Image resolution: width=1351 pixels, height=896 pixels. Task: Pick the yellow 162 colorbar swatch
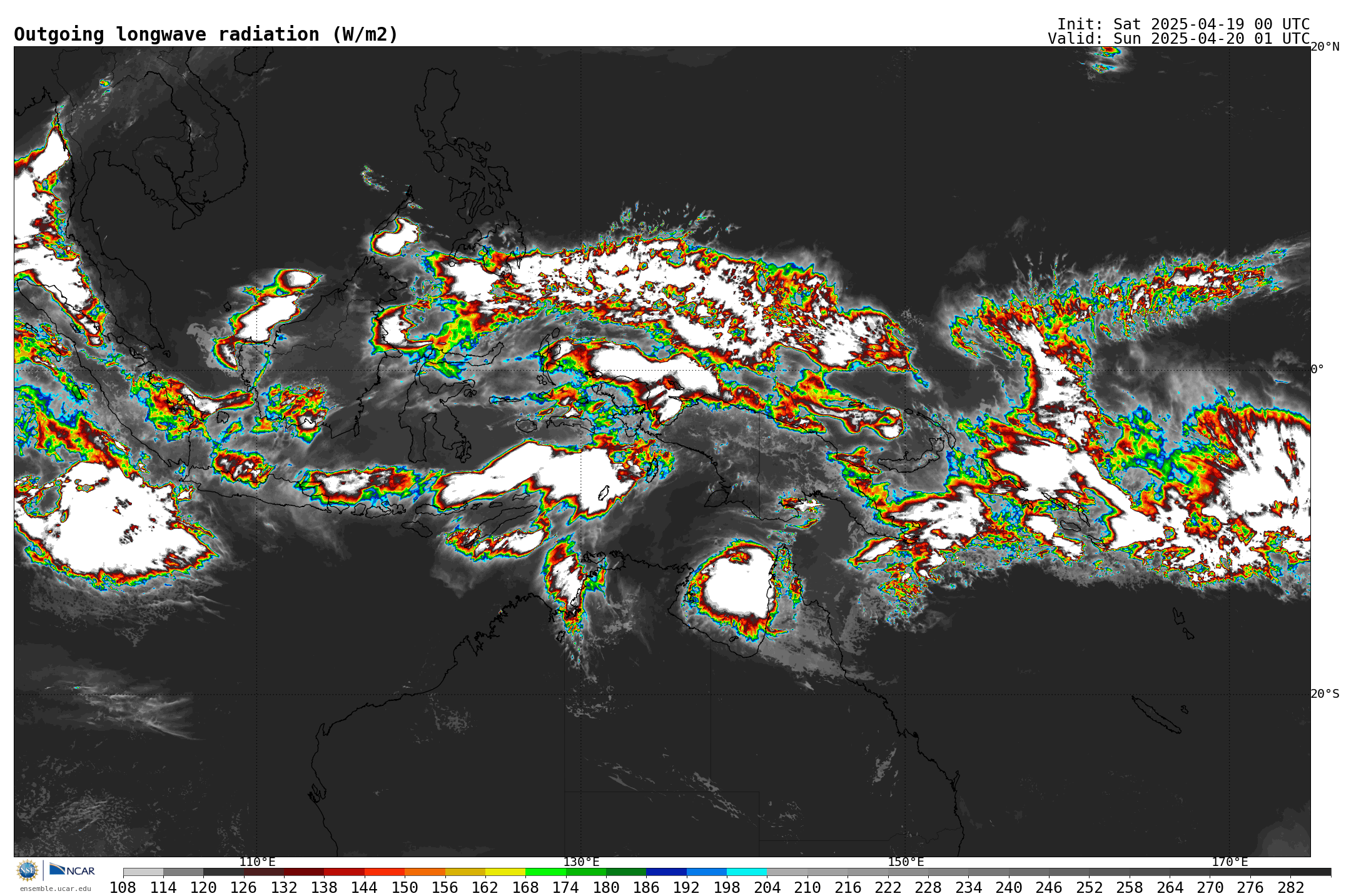pos(505,872)
